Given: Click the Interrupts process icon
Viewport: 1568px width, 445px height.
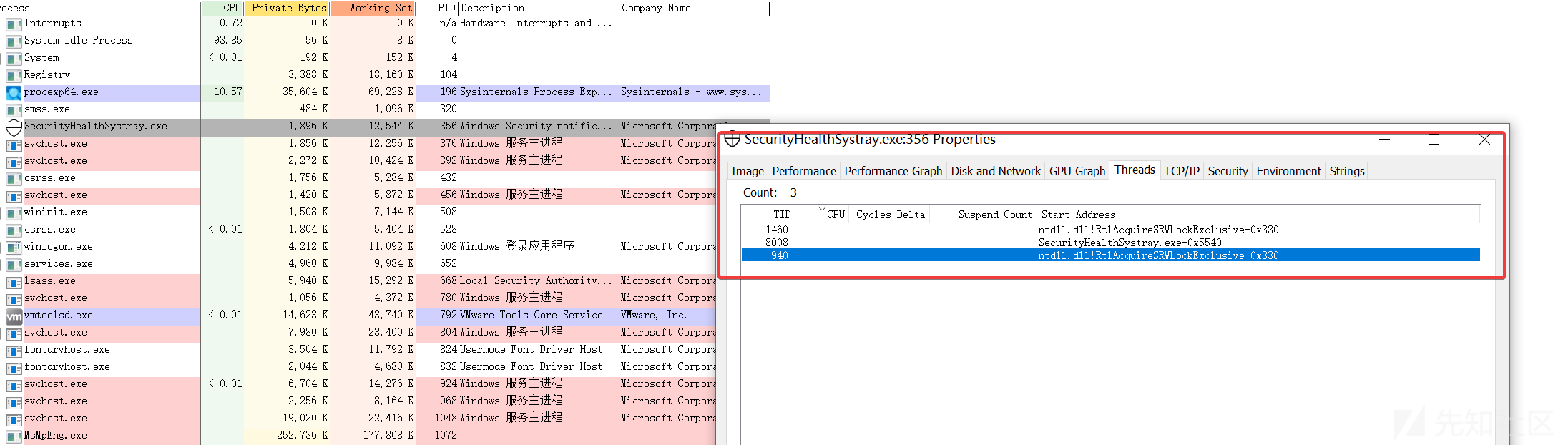Looking at the screenshot, I should click(14, 24).
